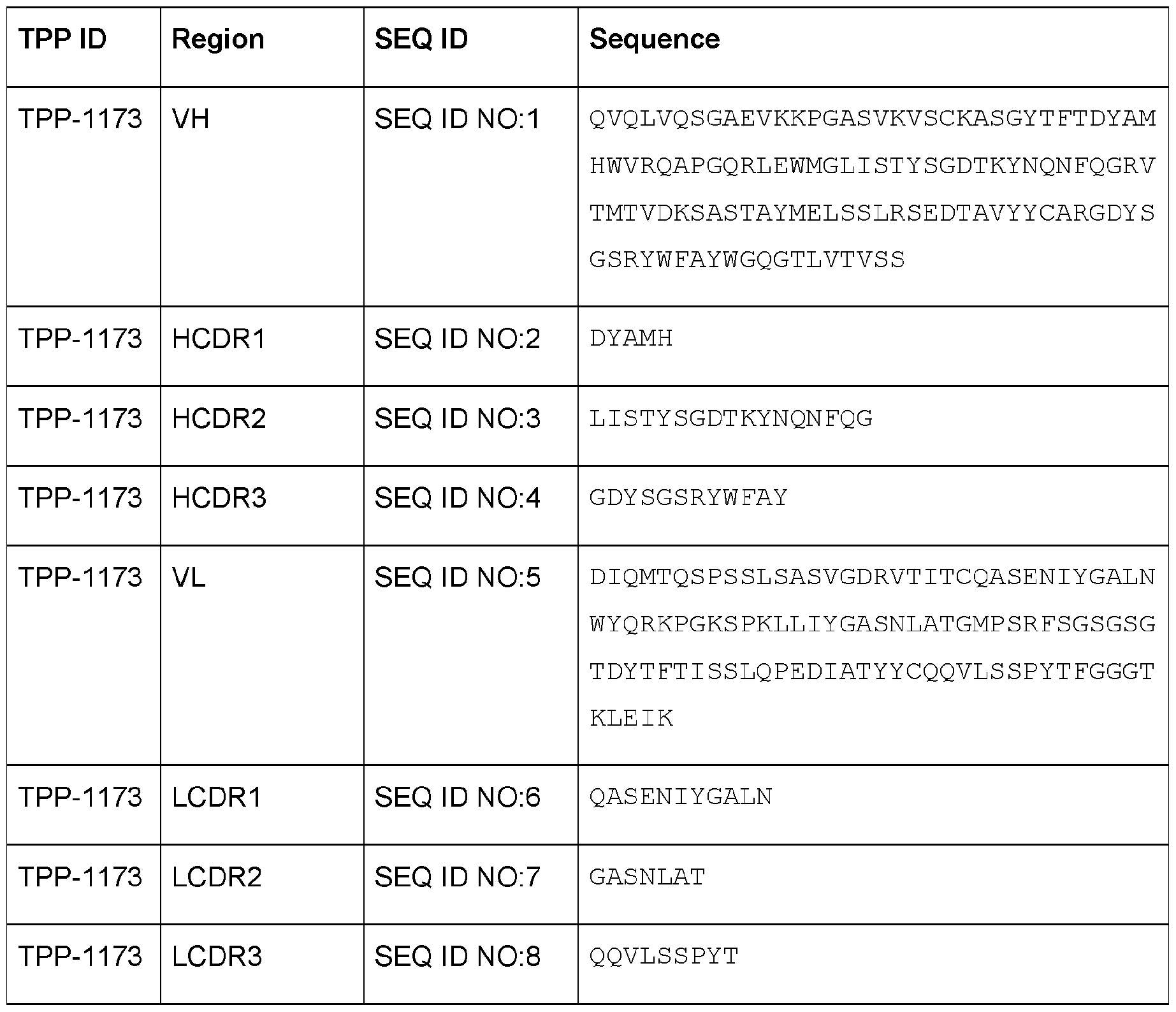Click the HCDR2 region label

coord(219,418)
